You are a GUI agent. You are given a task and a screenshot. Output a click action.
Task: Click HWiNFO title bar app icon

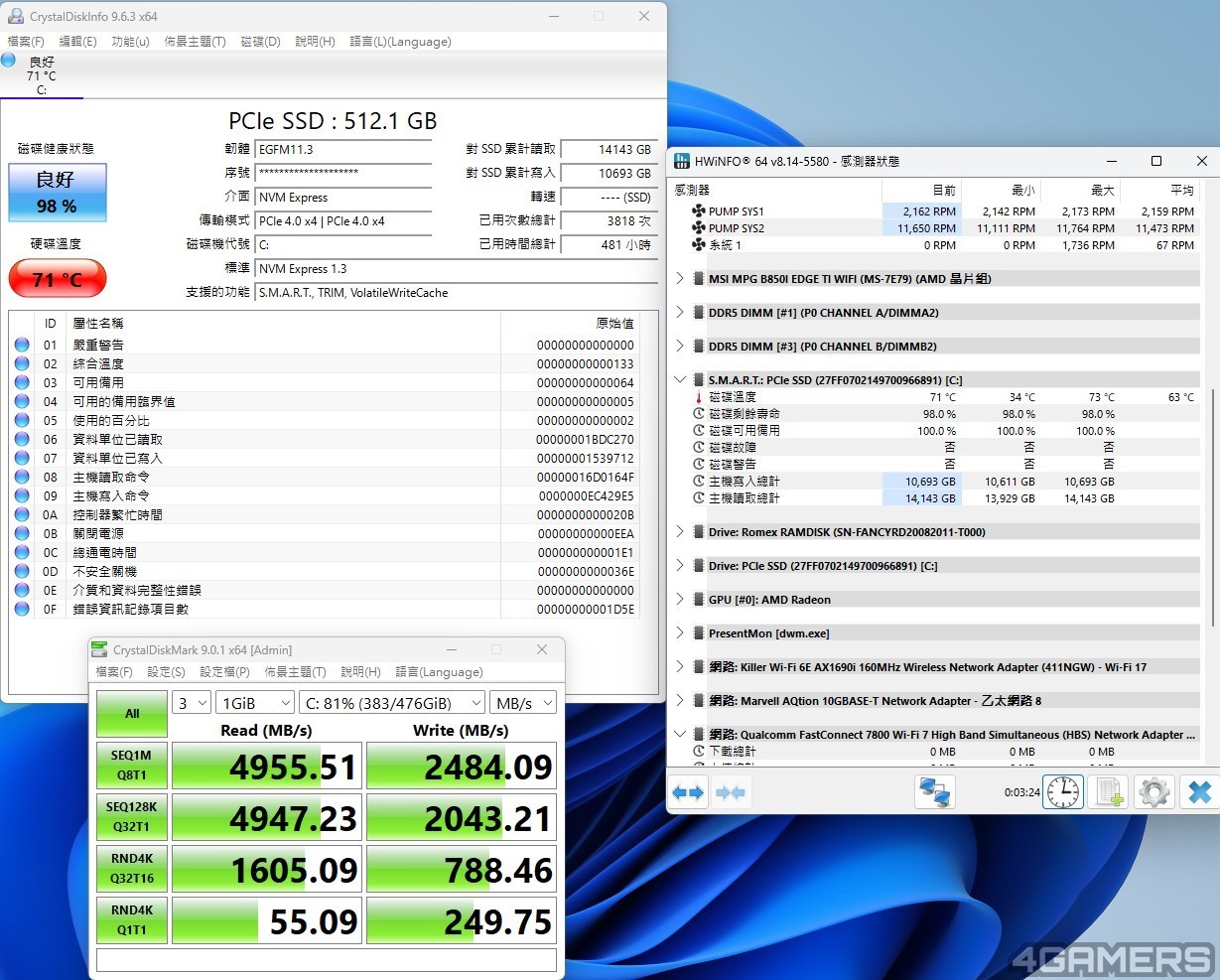pos(682,161)
